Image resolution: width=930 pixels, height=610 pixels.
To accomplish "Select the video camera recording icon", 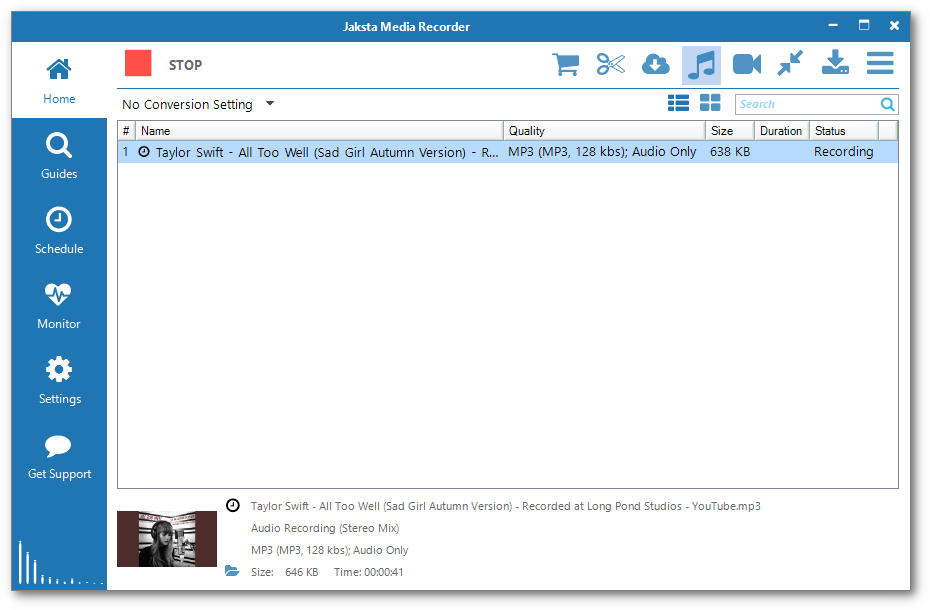I will [x=747, y=64].
